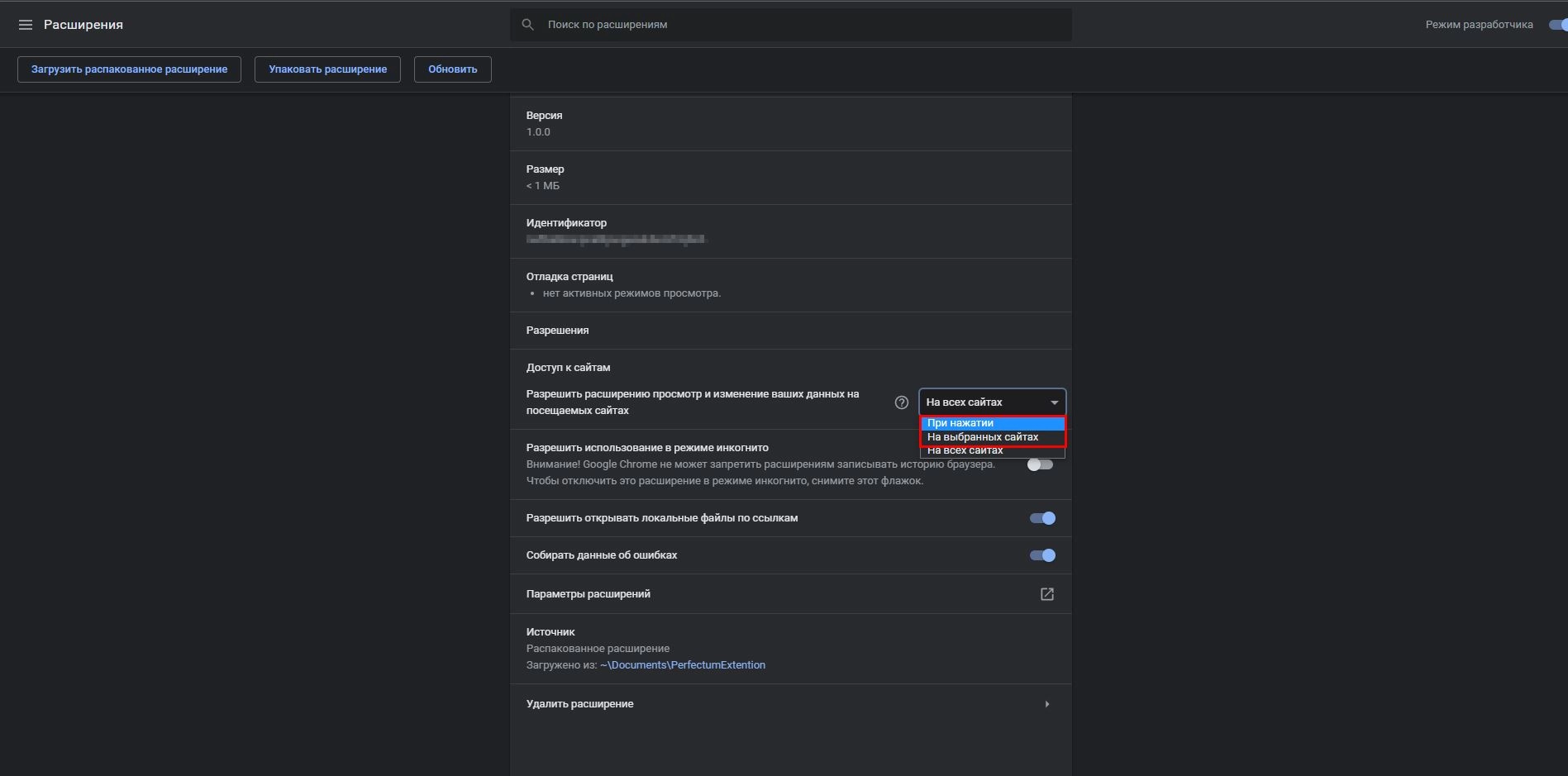Screen dimensions: 1568x776
Task: Select 'При нажатии' option
Action: (992, 423)
